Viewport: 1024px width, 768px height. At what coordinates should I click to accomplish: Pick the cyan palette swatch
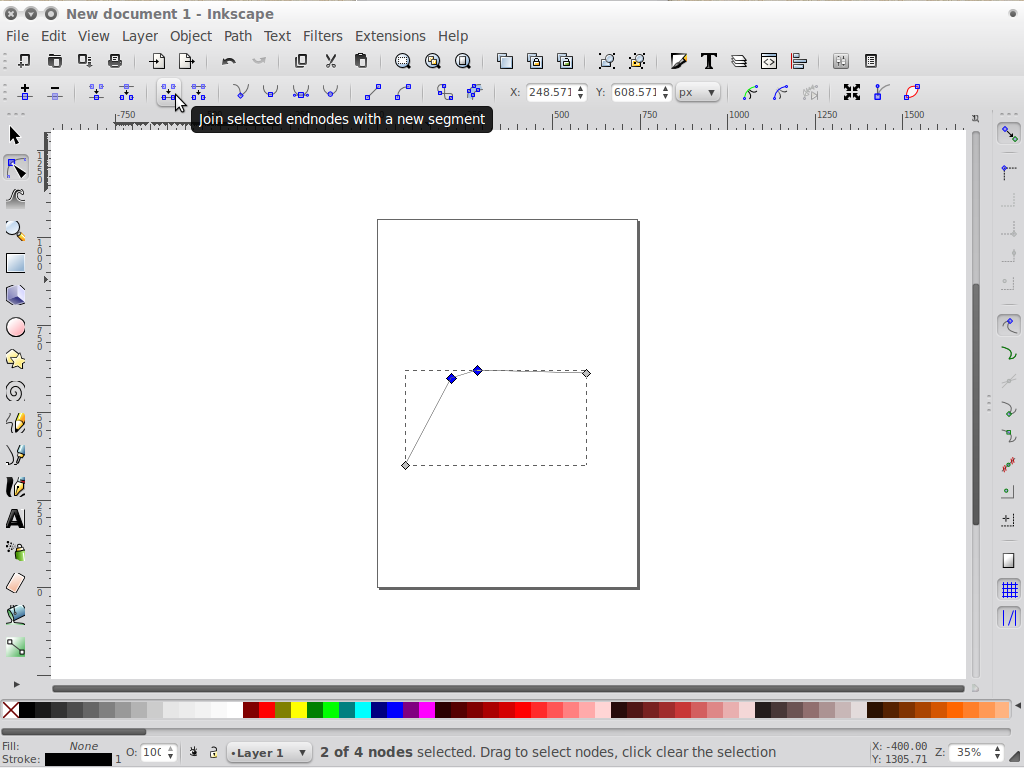[363, 710]
